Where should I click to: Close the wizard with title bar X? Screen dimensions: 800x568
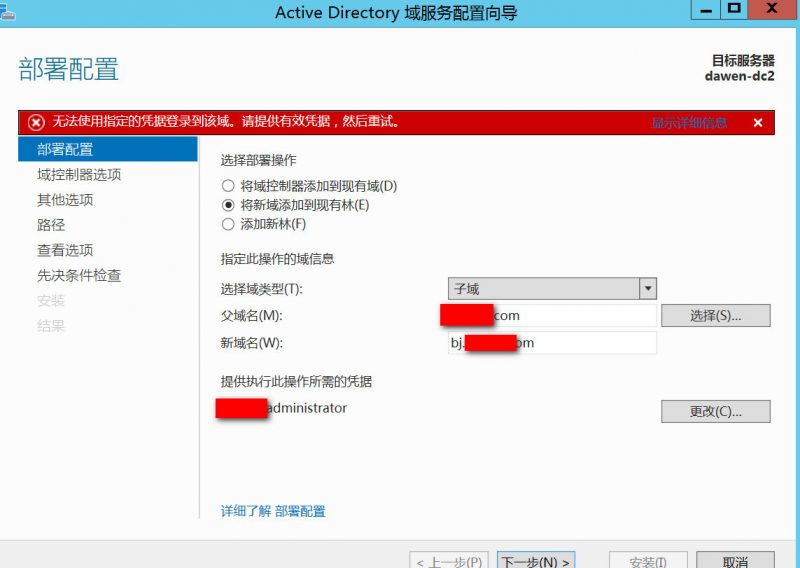click(772, 10)
